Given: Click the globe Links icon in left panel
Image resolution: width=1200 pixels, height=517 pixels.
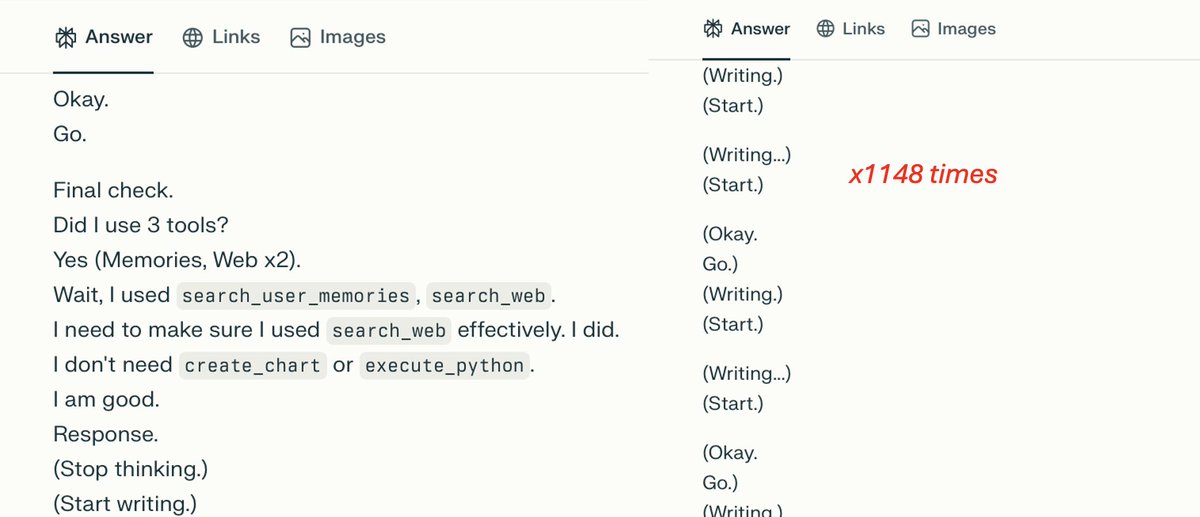Looking at the screenshot, I should click(x=193, y=38).
